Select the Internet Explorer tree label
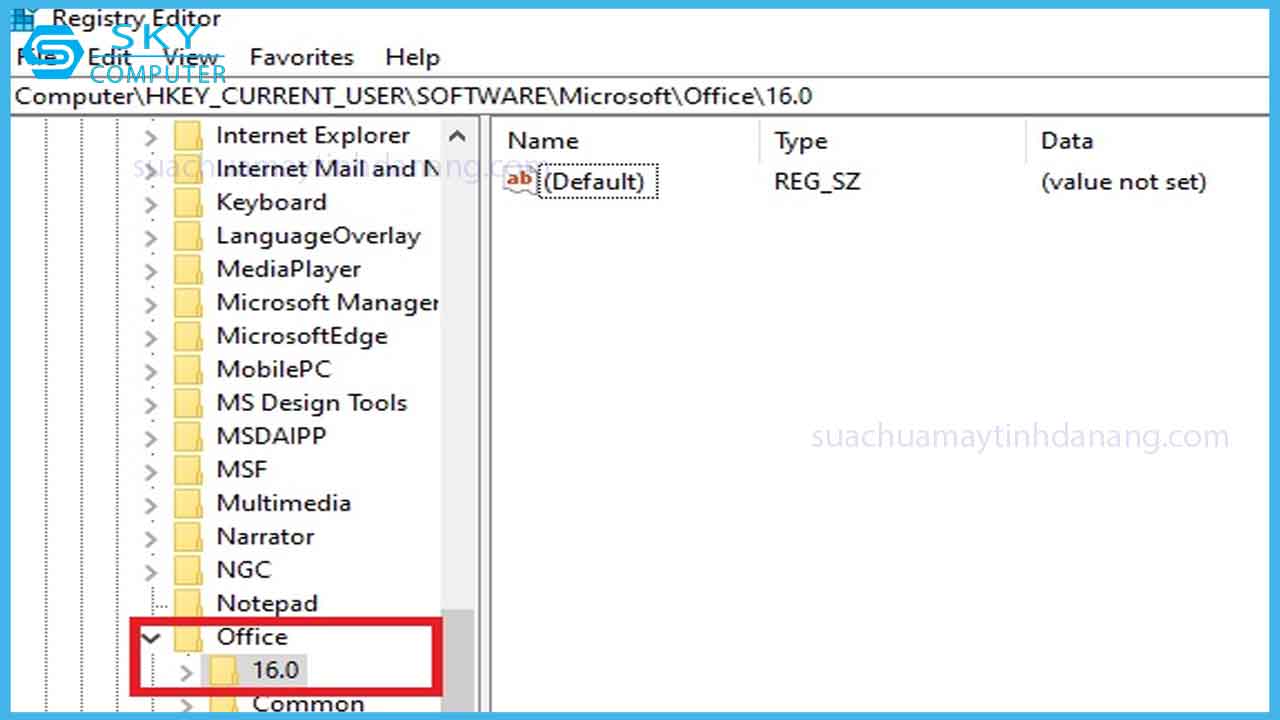 (313, 136)
